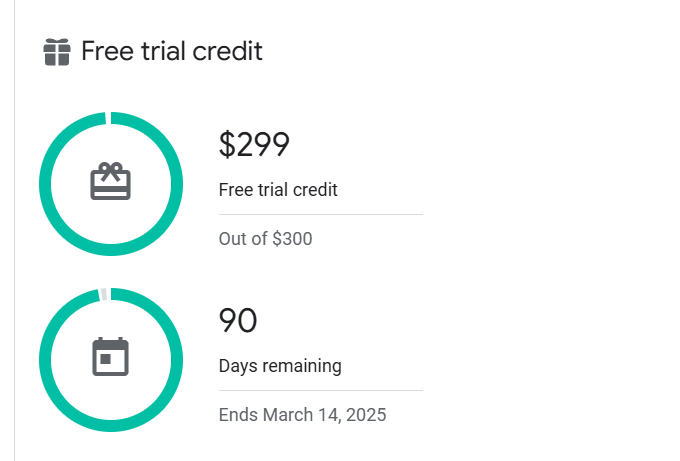Click the year 2025 in the end date
The height and width of the screenshot is (461, 680).
(x=366, y=415)
